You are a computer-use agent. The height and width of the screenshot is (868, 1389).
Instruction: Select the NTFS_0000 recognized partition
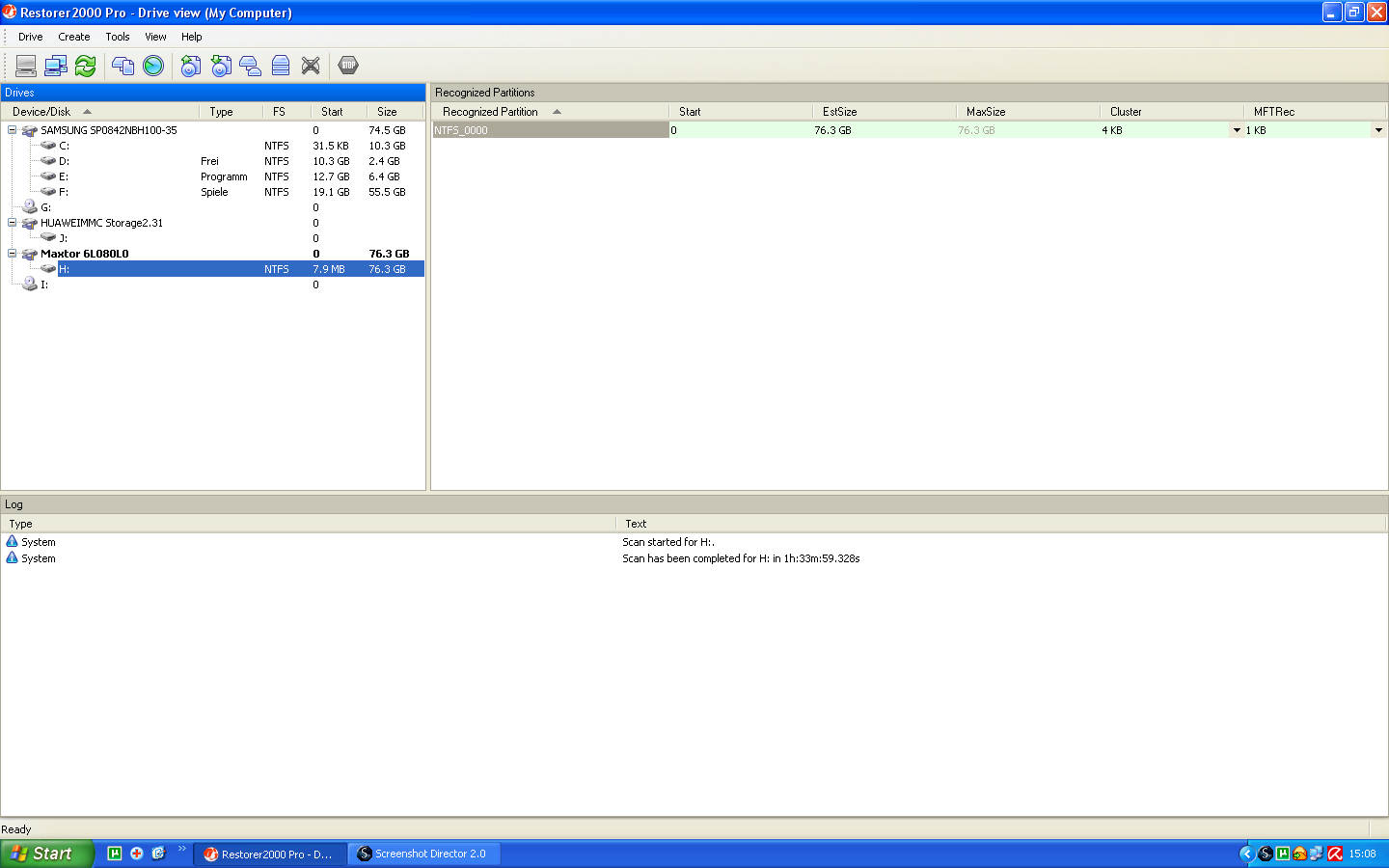[550, 130]
